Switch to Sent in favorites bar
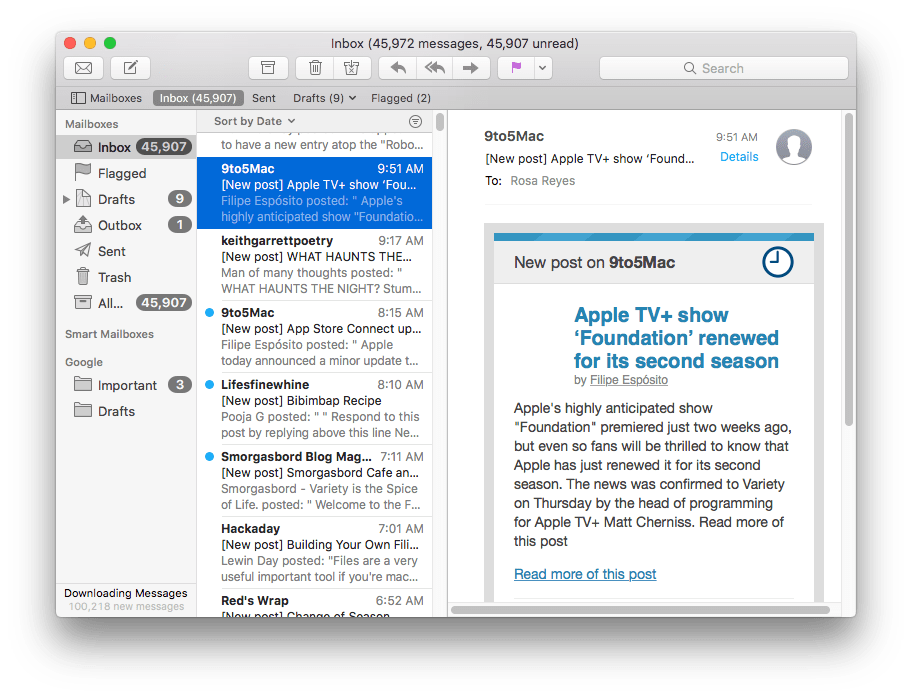Screen dimensions: 912x697 (x=264, y=98)
